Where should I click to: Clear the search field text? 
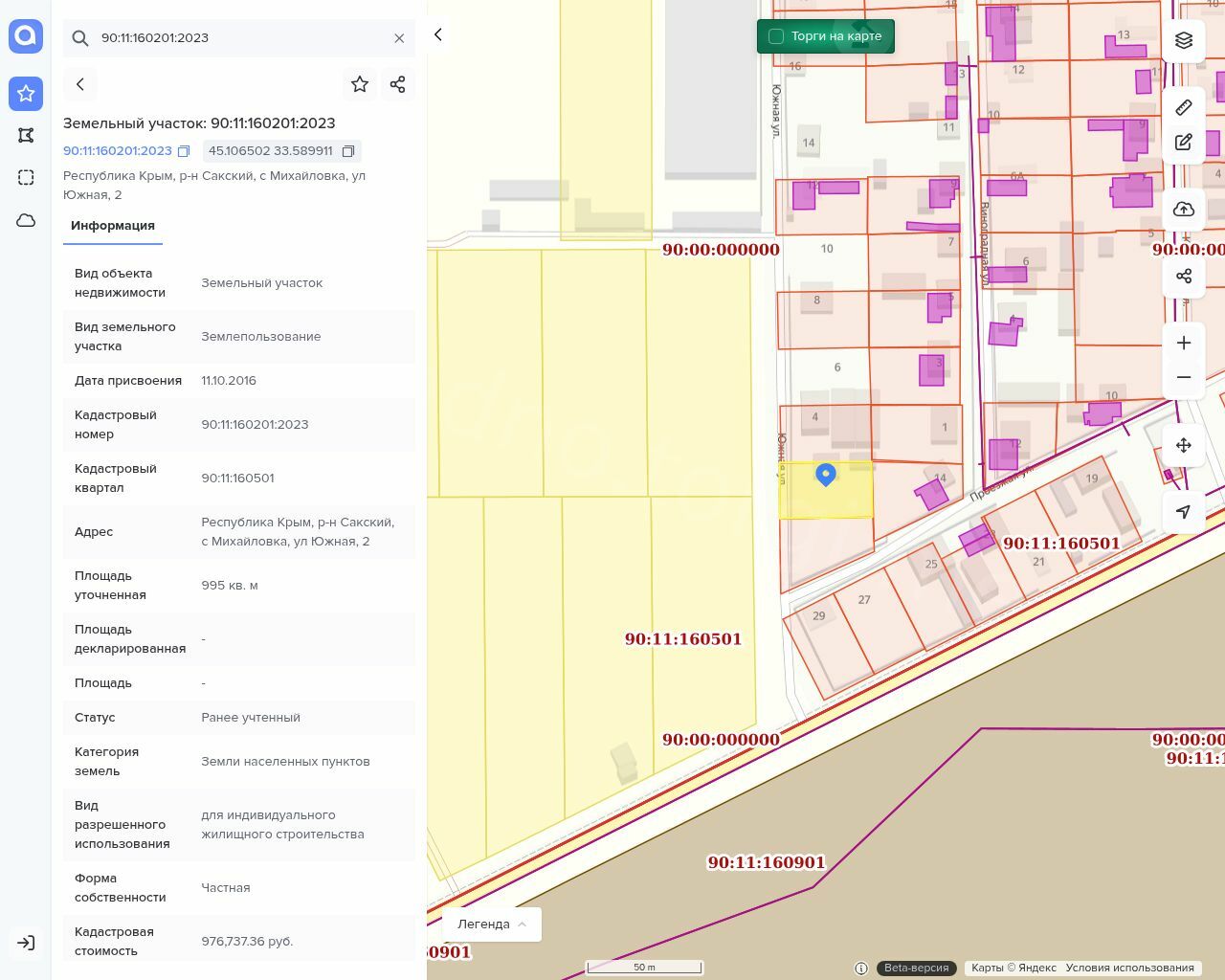(x=399, y=38)
